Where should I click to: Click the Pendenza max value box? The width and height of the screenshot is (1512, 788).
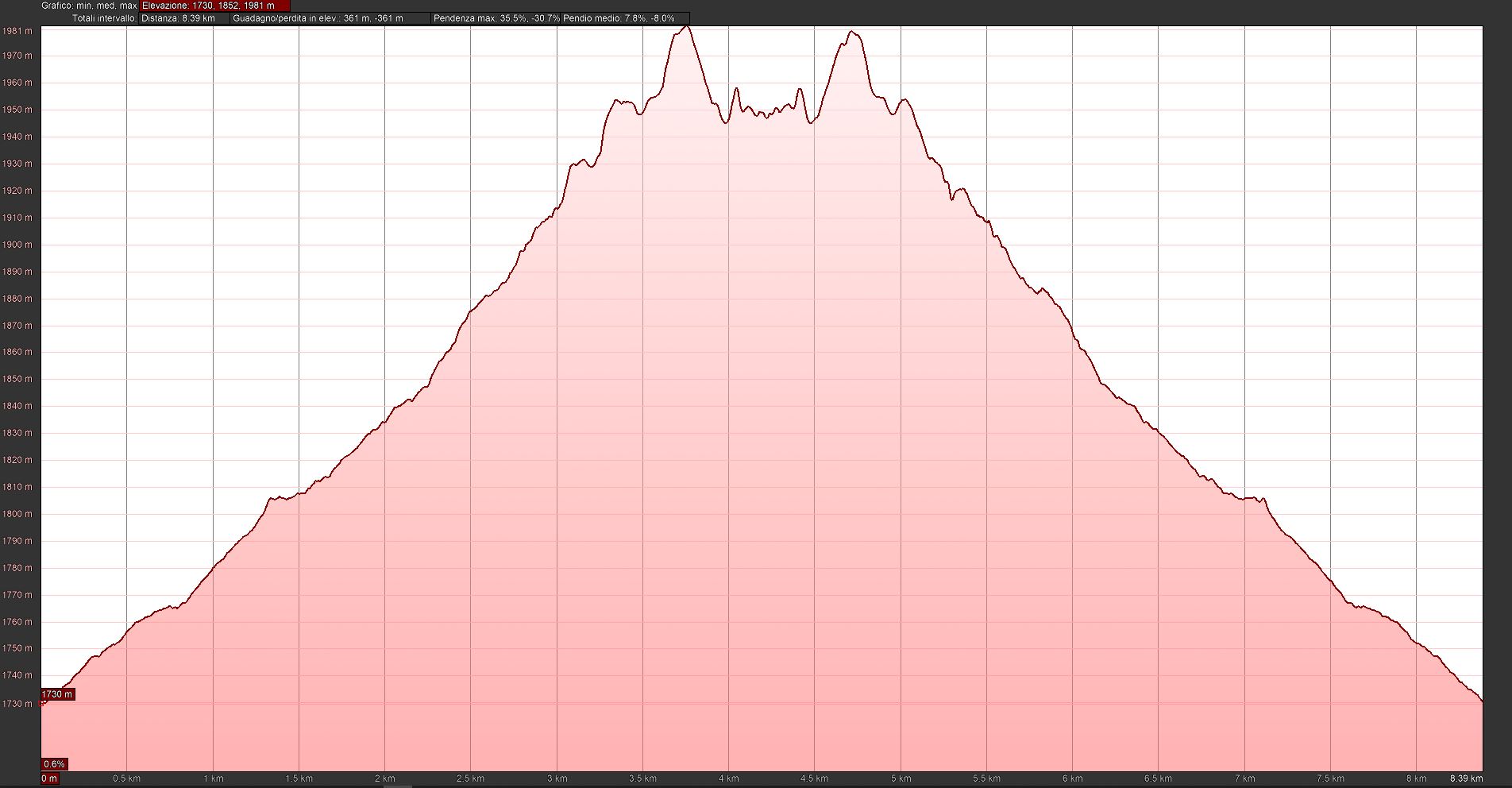[496, 18]
